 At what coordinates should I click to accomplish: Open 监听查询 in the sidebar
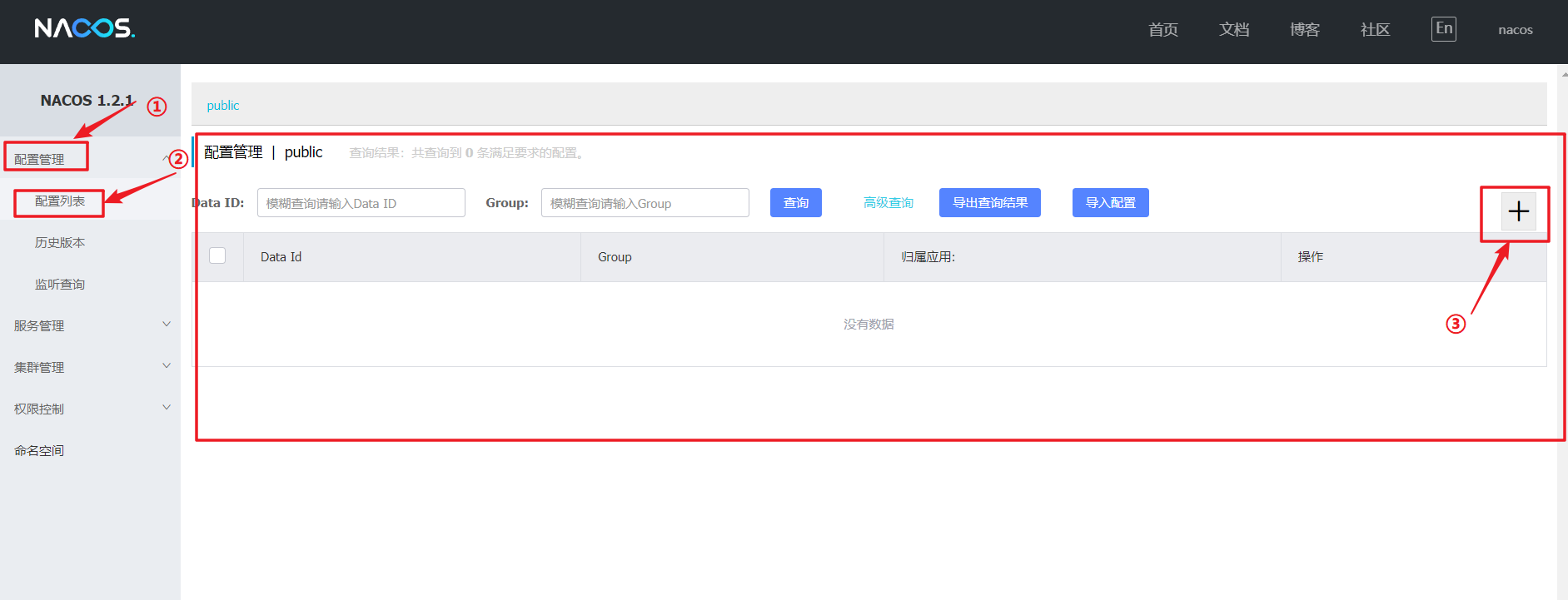pos(60,284)
